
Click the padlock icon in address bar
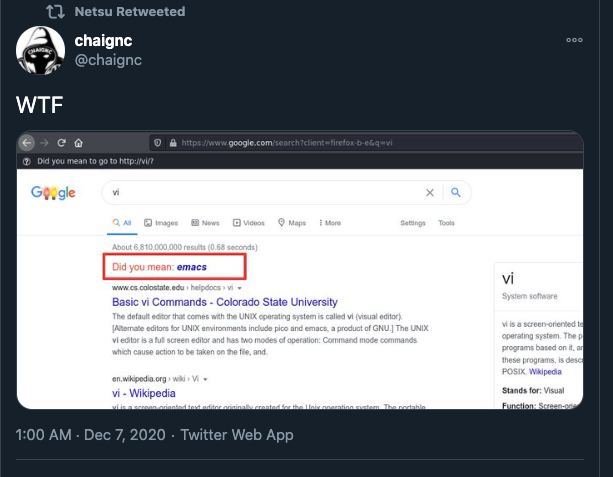coord(173,143)
